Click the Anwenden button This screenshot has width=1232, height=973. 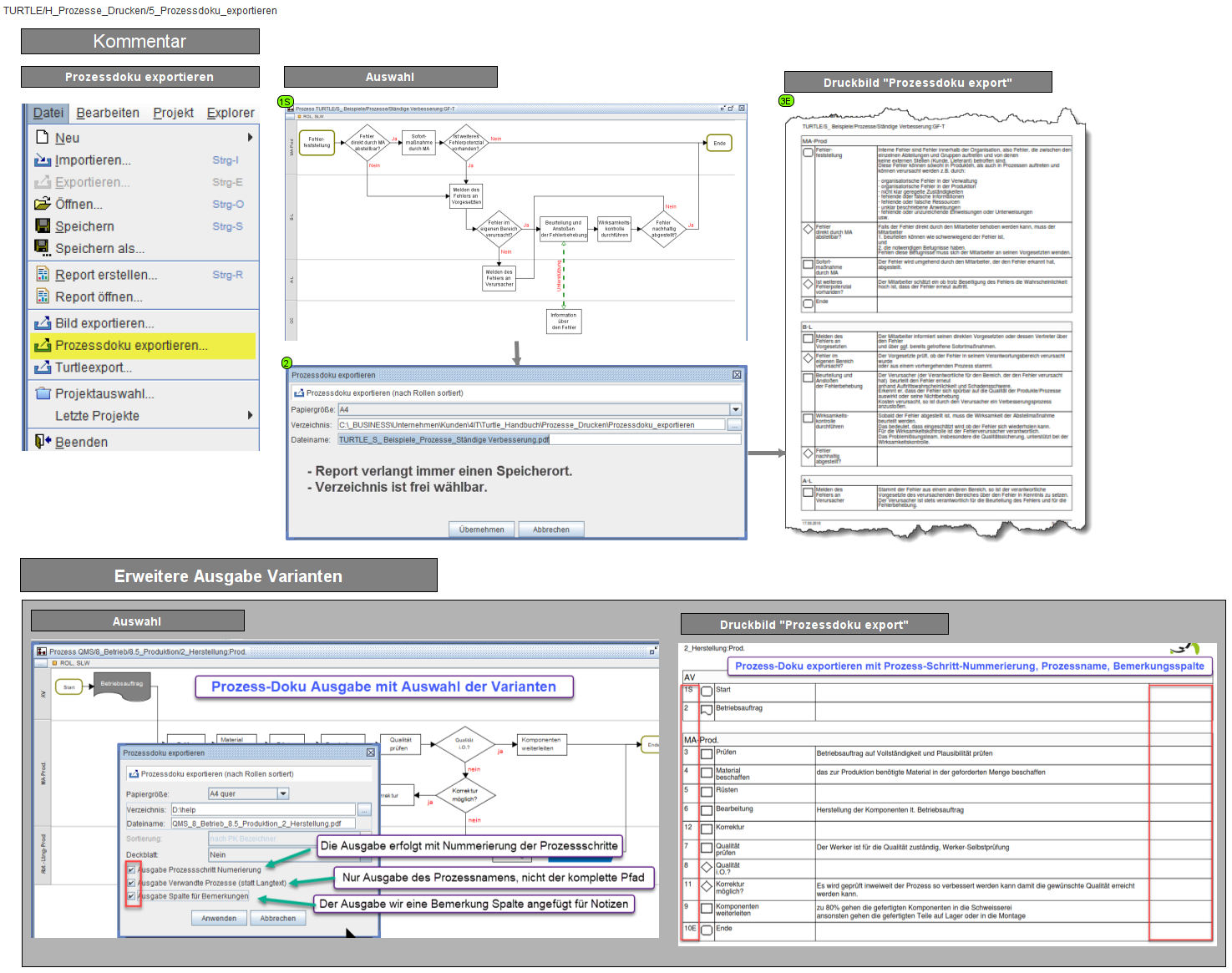[219, 918]
